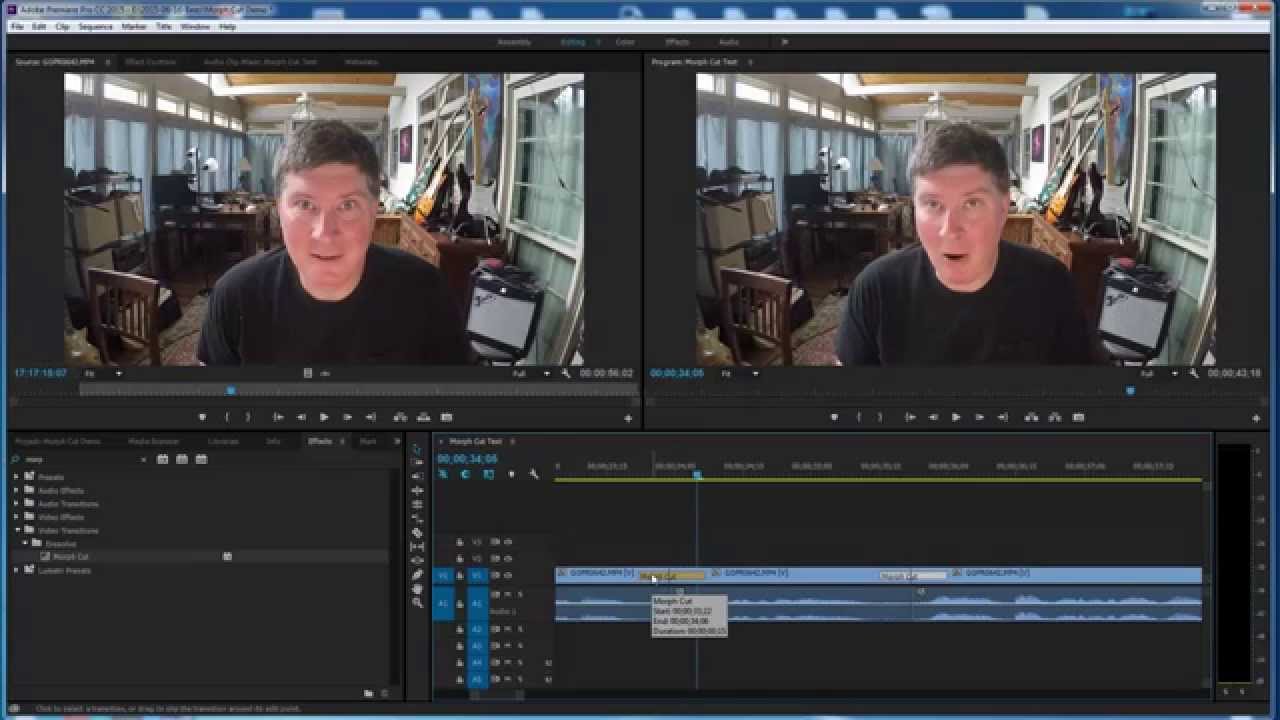Toggle V3 track output eye
The width and height of the screenshot is (1280, 720).
508,541
